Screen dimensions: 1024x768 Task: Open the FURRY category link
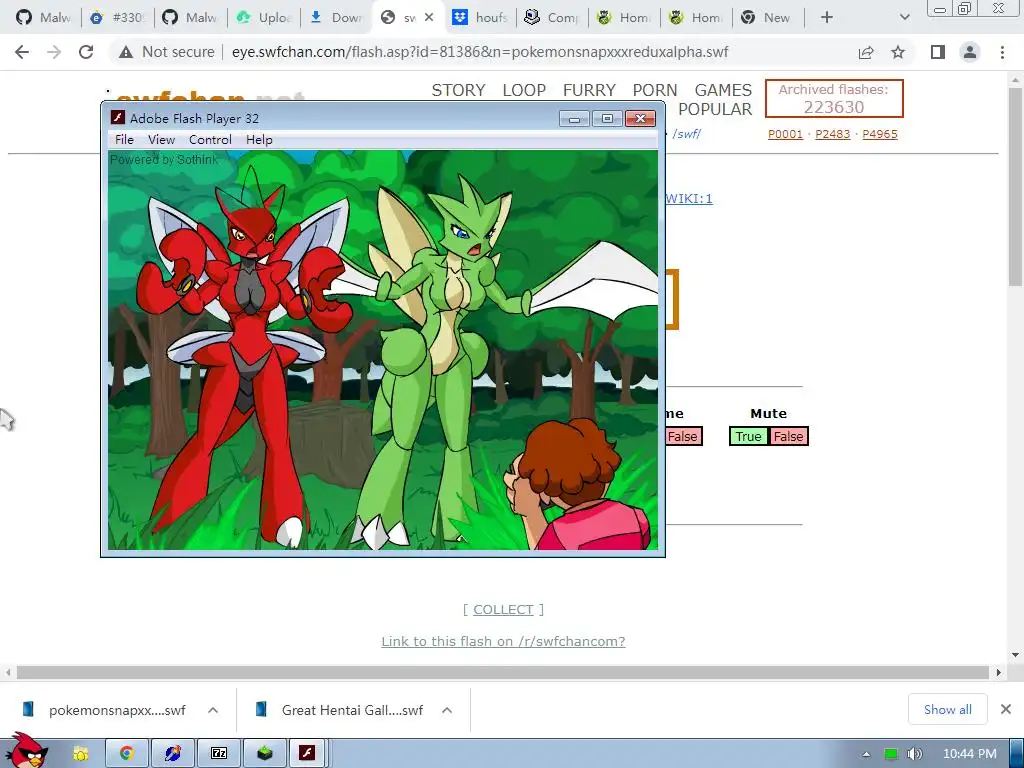pyautogui.click(x=589, y=90)
